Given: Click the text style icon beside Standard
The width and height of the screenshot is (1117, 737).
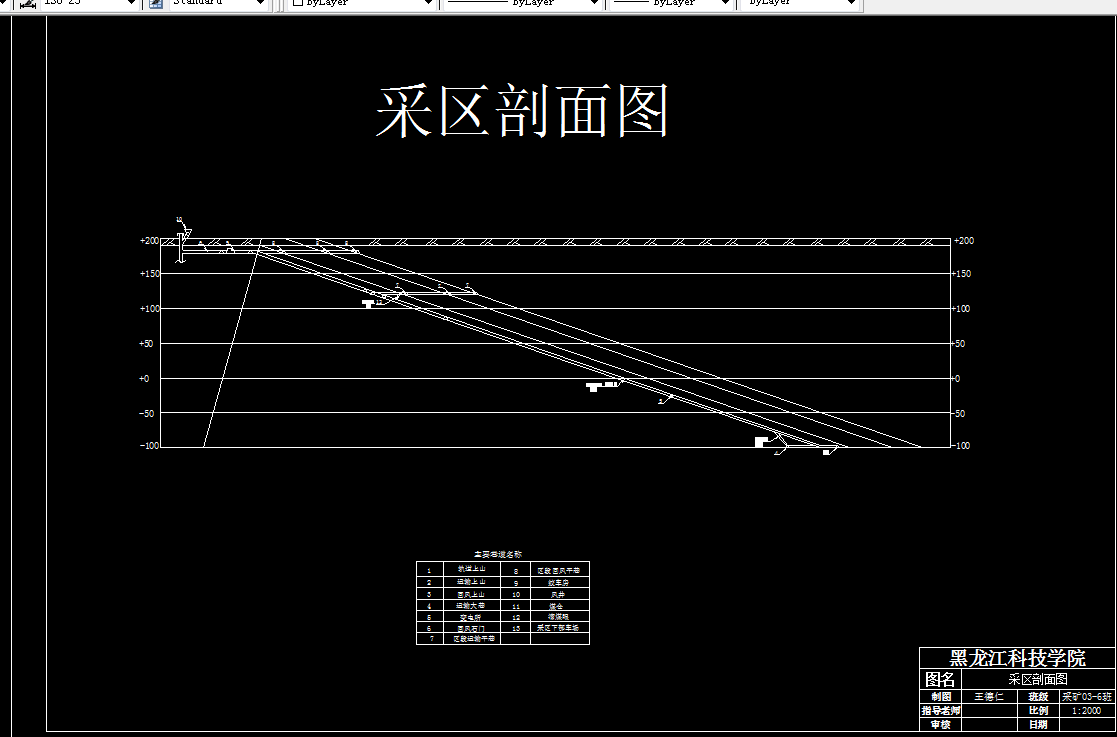Looking at the screenshot, I should [156, 4].
